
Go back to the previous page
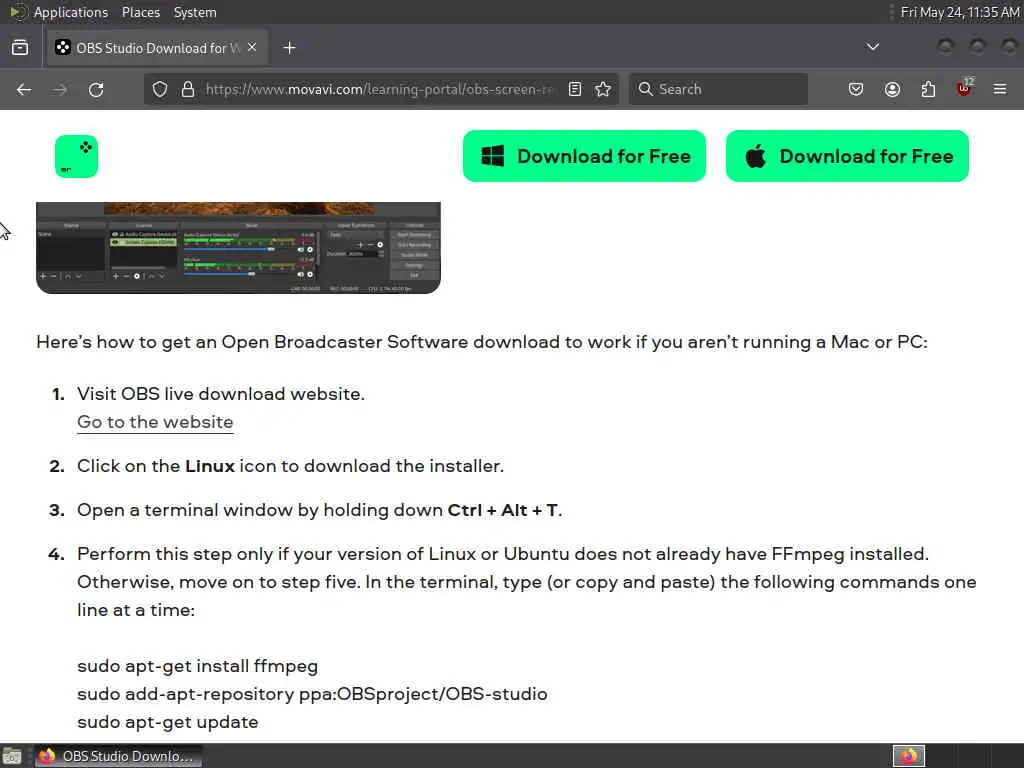(24, 89)
